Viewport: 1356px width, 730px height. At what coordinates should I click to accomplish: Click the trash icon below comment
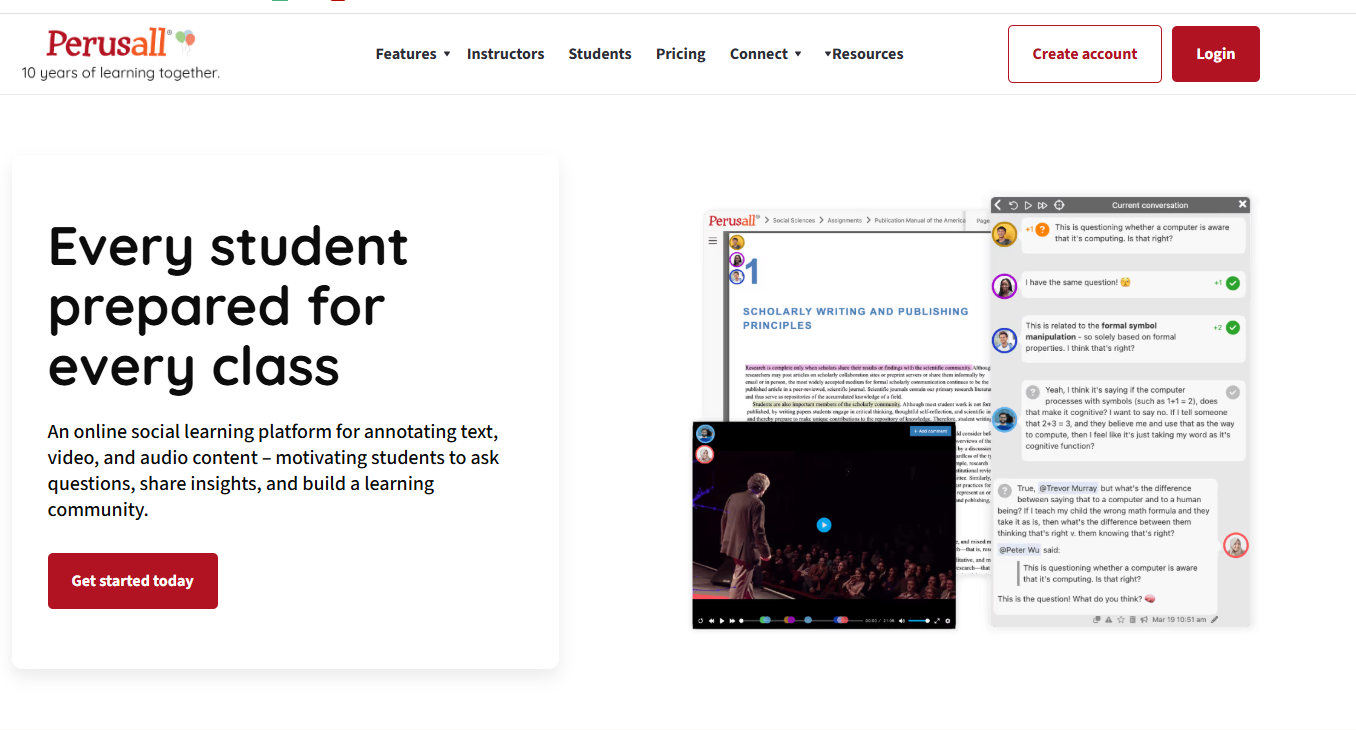click(x=1132, y=620)
